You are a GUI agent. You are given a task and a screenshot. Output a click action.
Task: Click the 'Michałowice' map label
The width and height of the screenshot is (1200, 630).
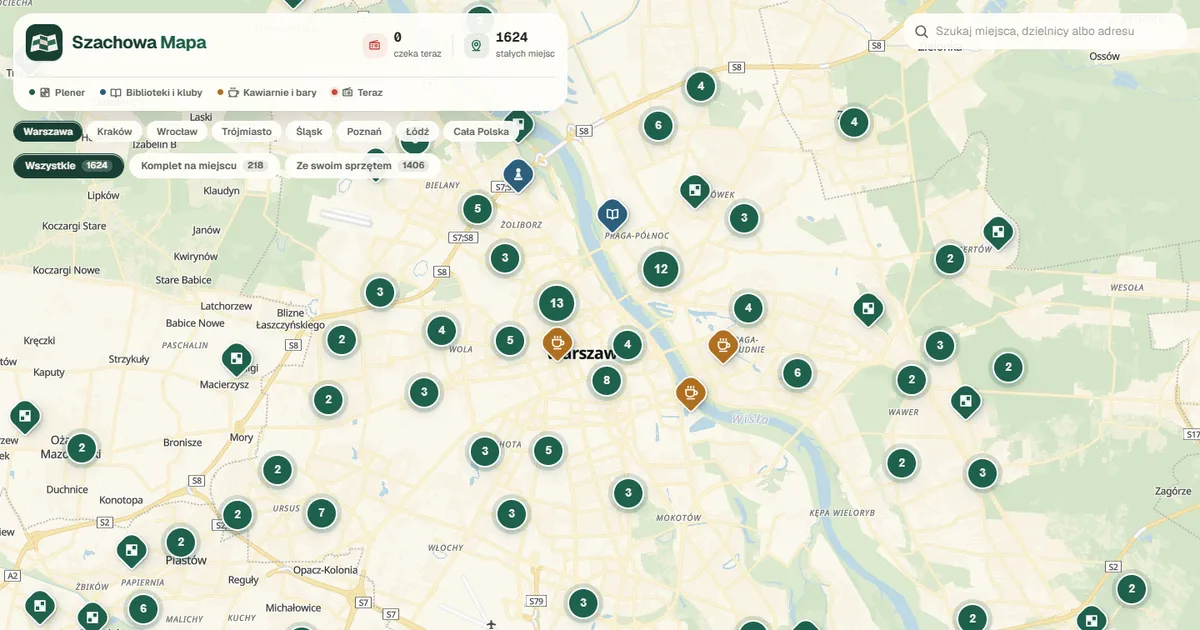[x=293, y=607]
